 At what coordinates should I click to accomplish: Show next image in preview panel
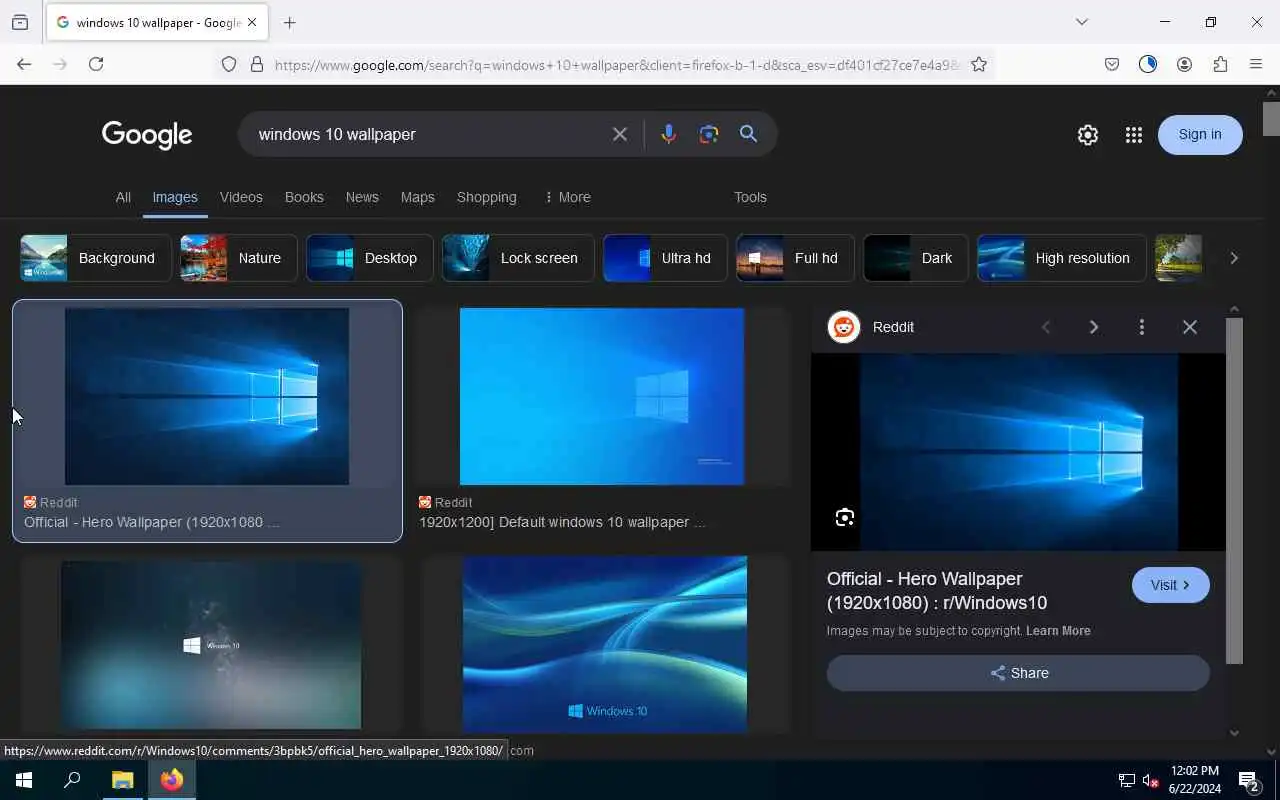pos(1094,327)
